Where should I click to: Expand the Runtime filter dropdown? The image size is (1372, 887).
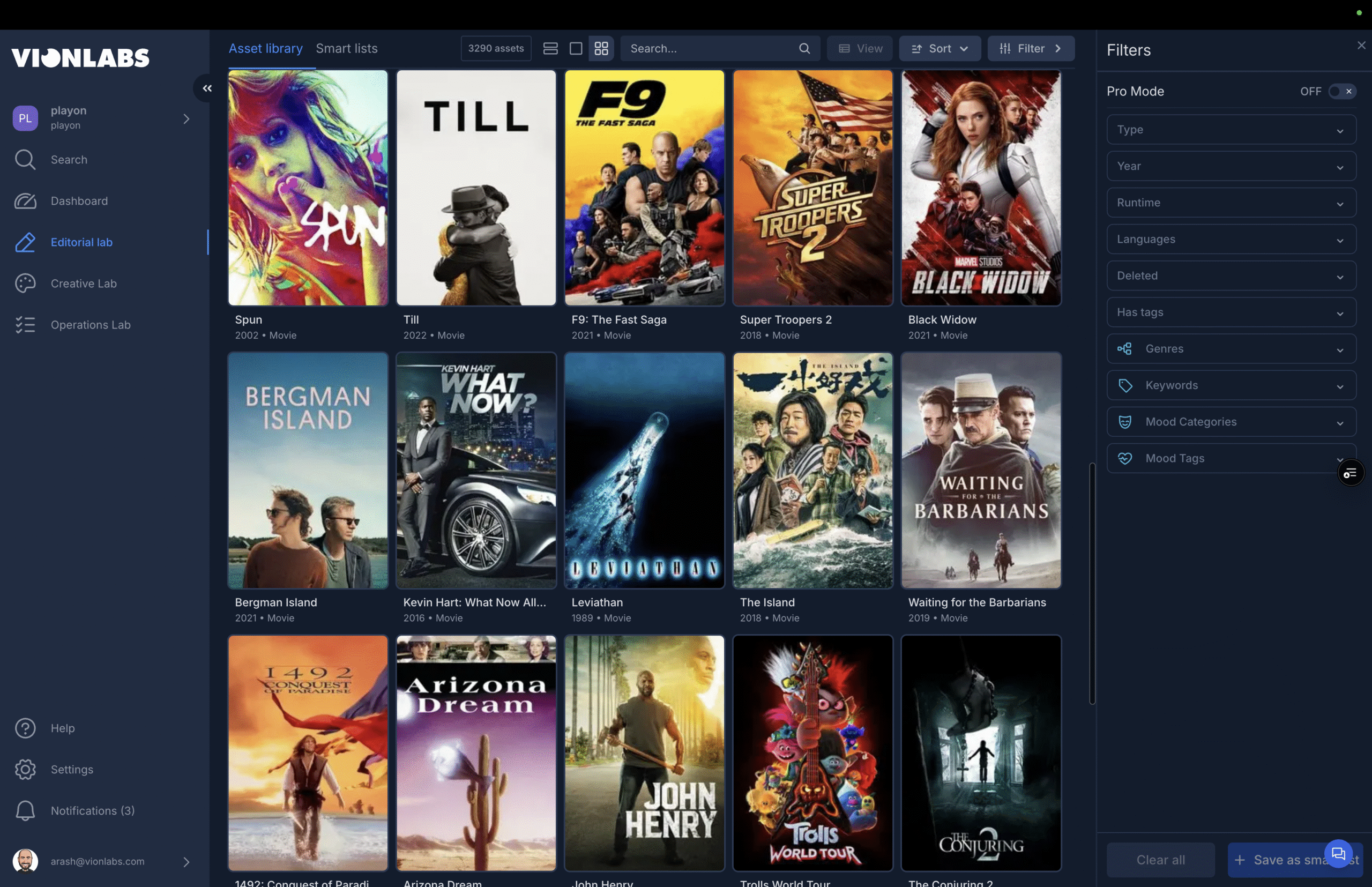(1231, 203)
